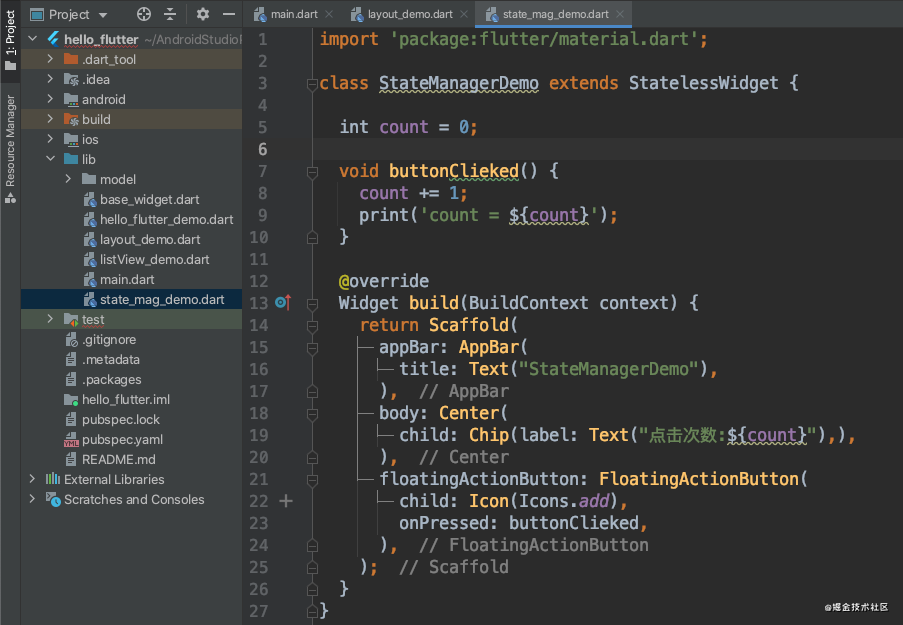Click the pubspec.yaml YML file icon
Viewport: 903px width, 625px height.
click(x=71, y=440)
